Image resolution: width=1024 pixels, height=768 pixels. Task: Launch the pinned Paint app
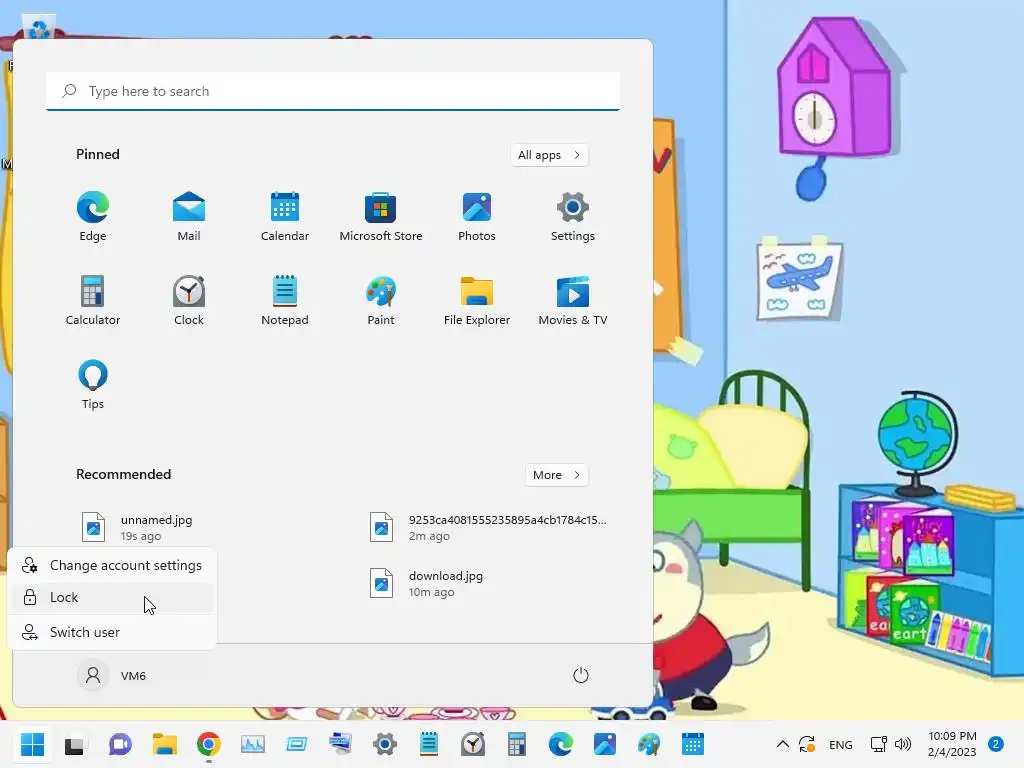381,300
